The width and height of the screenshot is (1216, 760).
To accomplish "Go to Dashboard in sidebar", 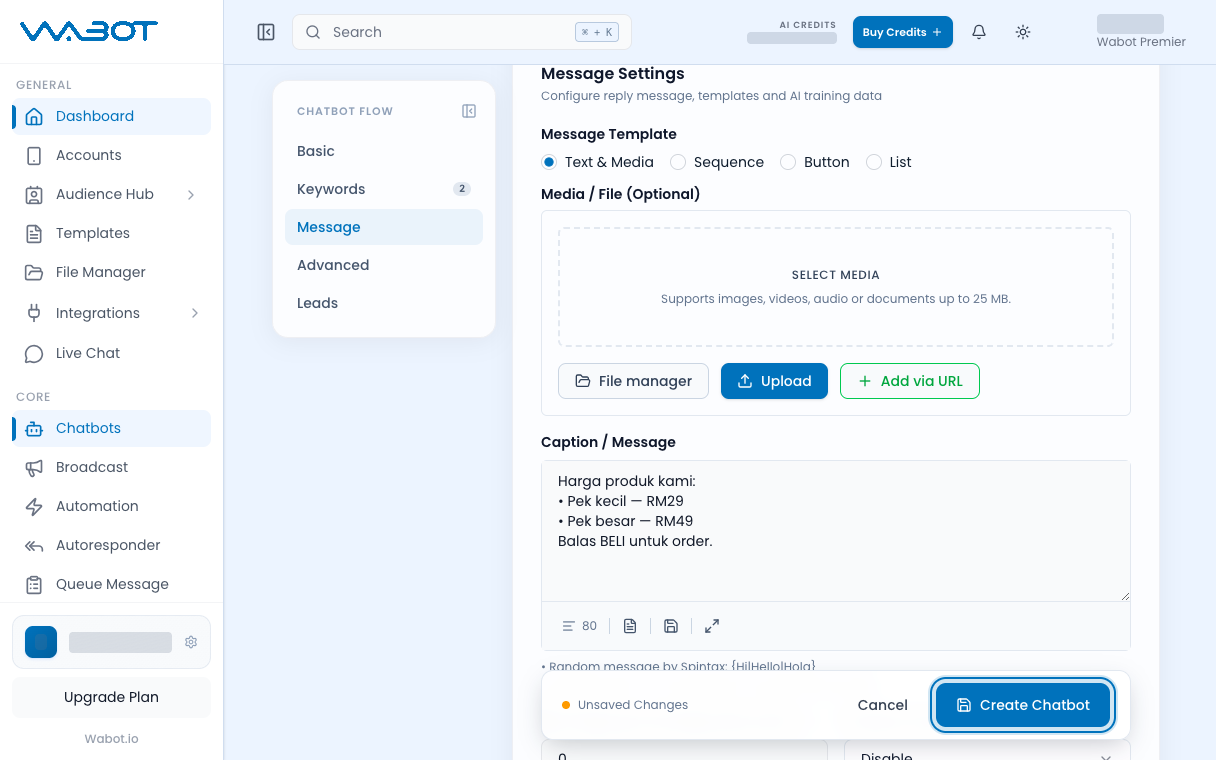I will [111, 116].
